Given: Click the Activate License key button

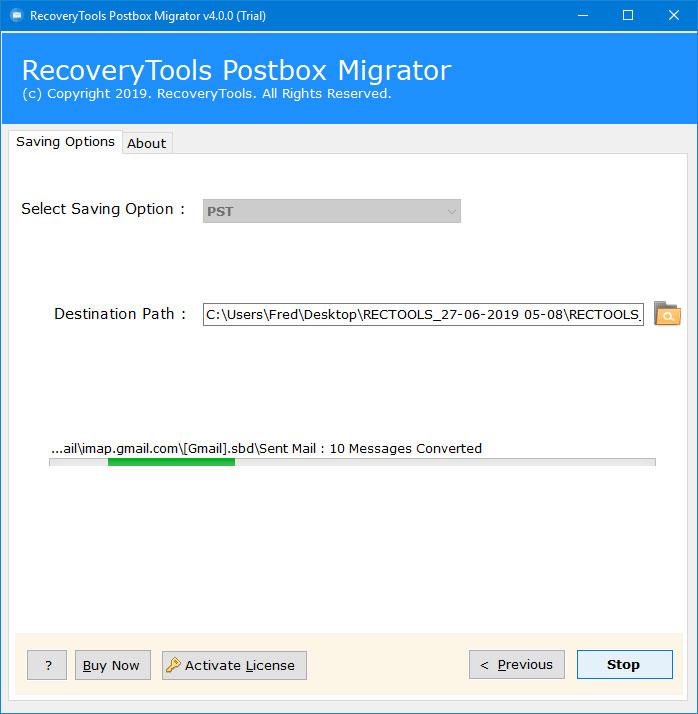Looking at the screenshot, I should tap(234, 665).
